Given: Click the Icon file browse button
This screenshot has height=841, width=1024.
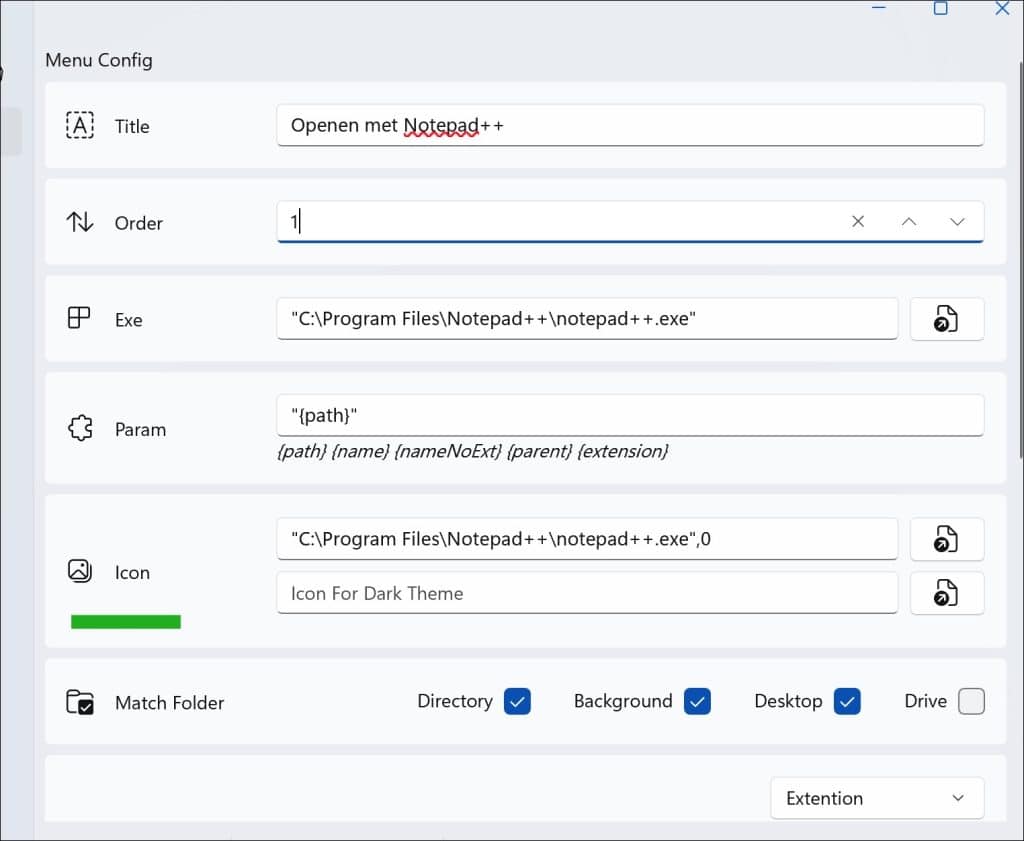Looking at the screenshot, I should [946, 539].
